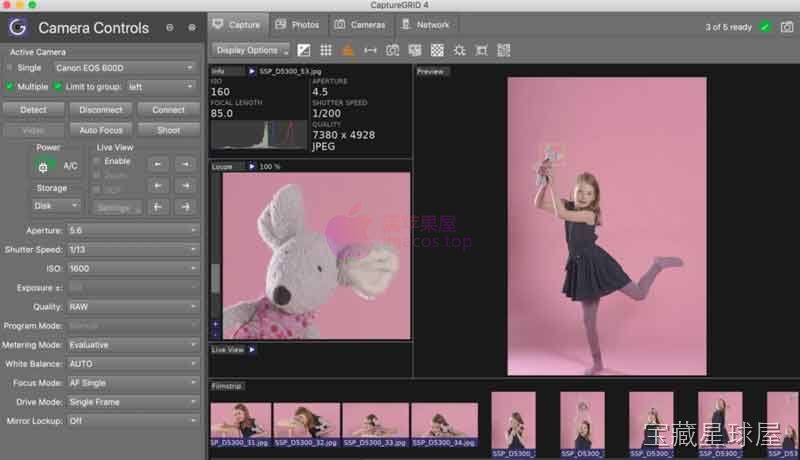Toggle the exposure overlay icon in display toolbar

coord(304,50)
